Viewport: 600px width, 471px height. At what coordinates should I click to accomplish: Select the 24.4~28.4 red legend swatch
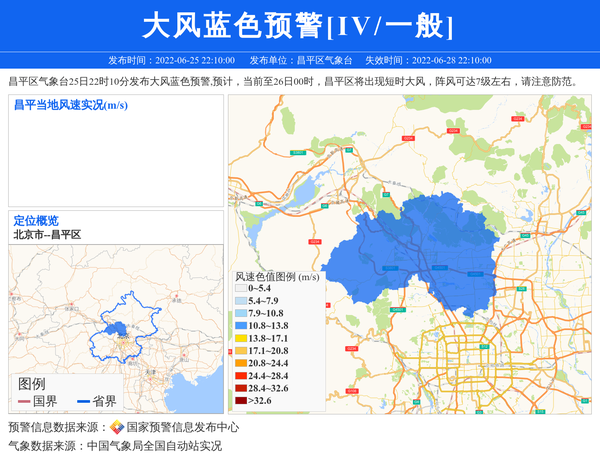tap(241, 376)
